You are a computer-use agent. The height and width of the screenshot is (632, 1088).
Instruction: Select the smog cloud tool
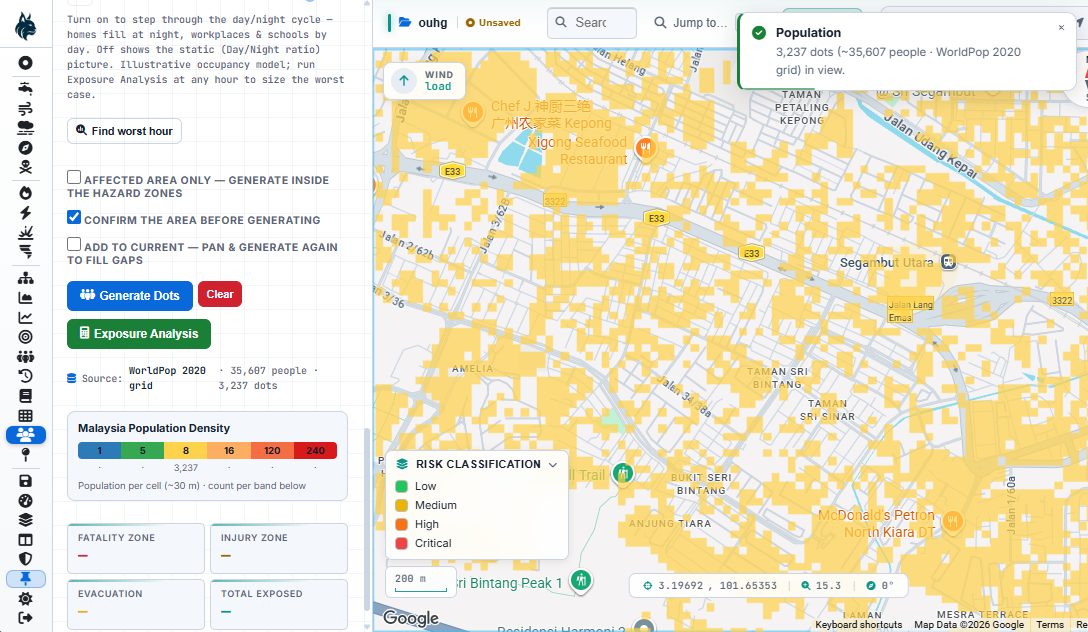click(26, 128)
